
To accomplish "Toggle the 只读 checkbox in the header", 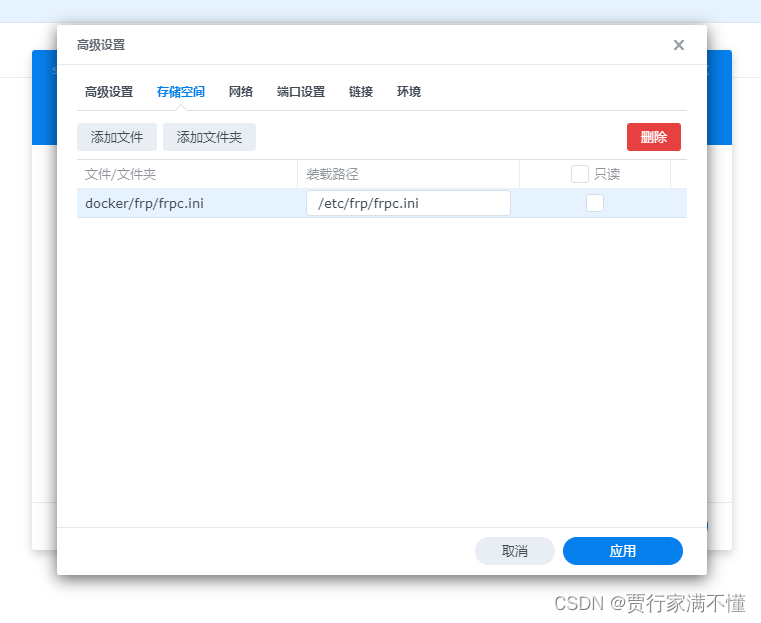I will [580, 174].
